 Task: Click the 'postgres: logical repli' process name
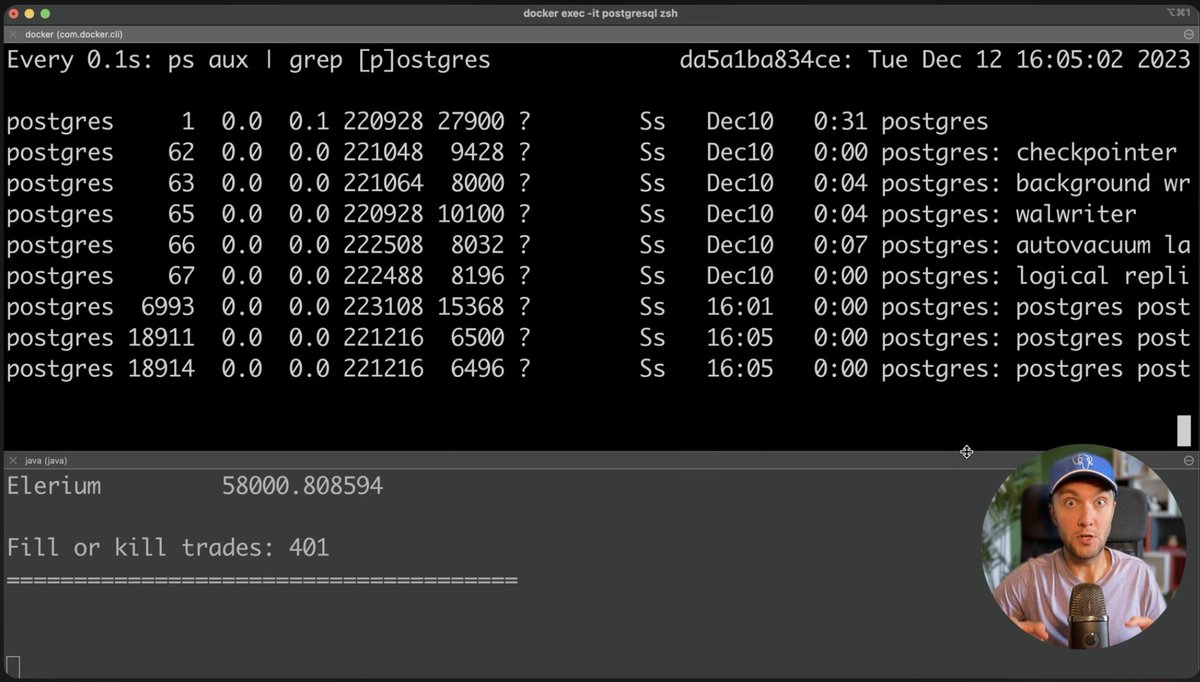[x=1036, y=277]
